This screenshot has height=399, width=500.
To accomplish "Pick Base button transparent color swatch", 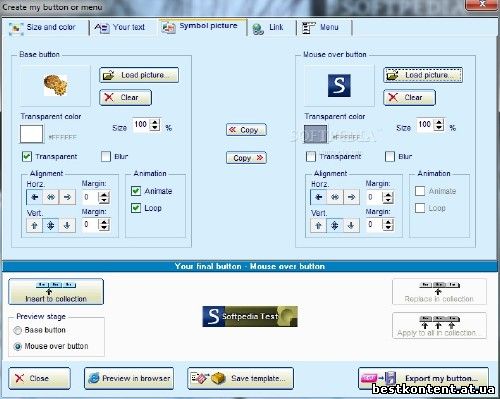I will click(x=32, y=134).
